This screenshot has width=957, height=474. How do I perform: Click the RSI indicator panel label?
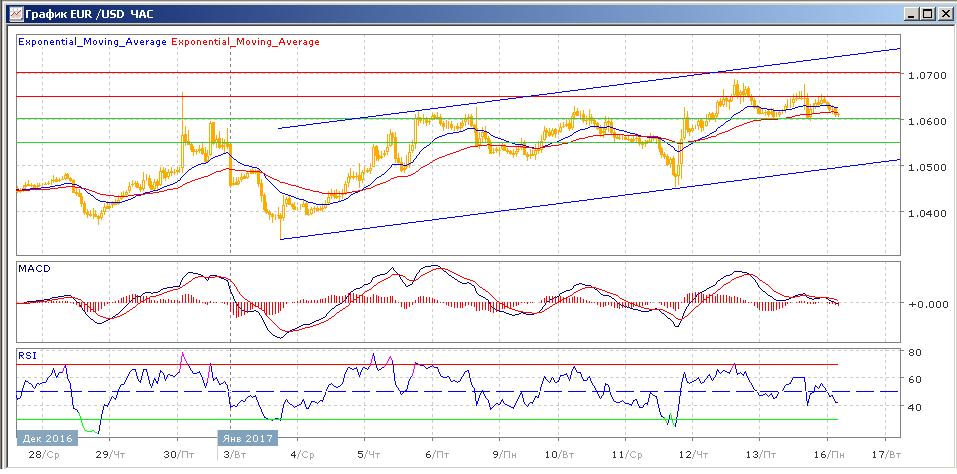[28, 355]
